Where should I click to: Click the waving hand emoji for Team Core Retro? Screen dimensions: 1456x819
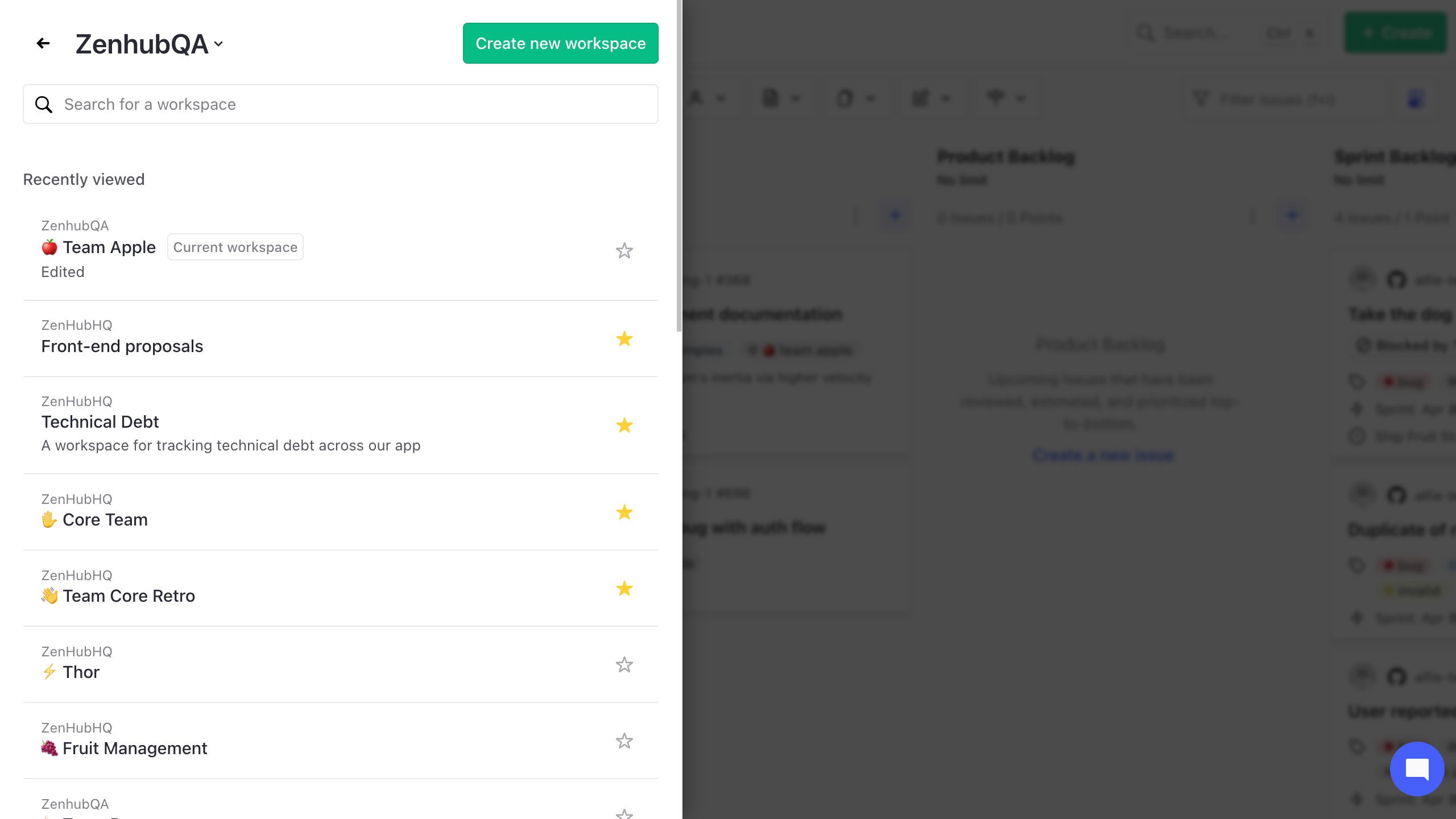[x=49, y=595]
